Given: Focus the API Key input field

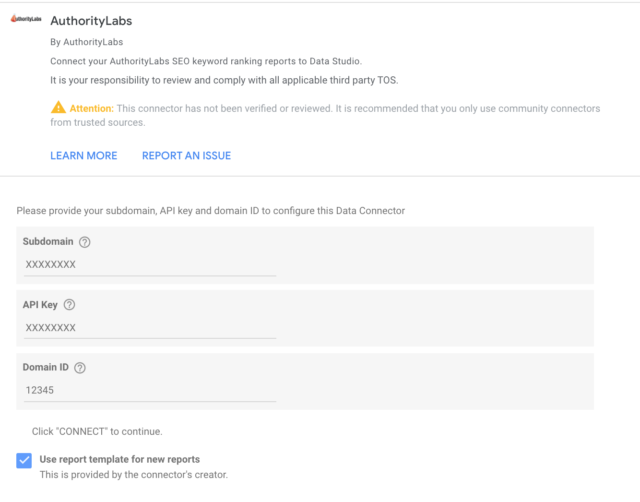Looking at the screenshot, I should [150, 327].
